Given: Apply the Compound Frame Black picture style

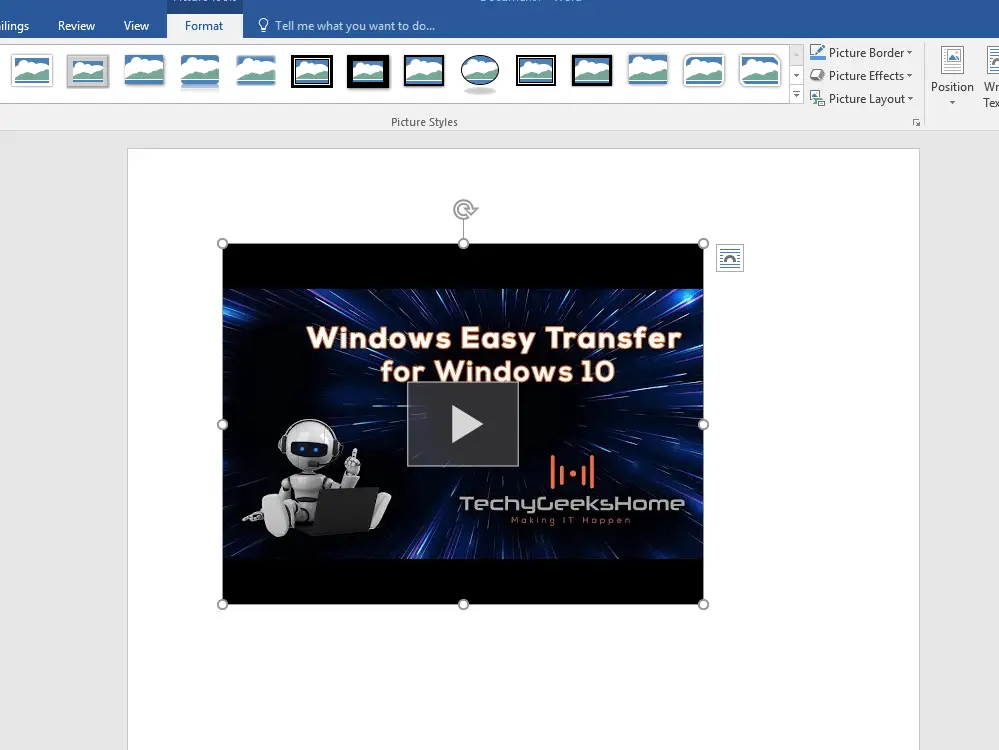Looking at the screenshot, I should pyautogui.click(x=536, y=71).
